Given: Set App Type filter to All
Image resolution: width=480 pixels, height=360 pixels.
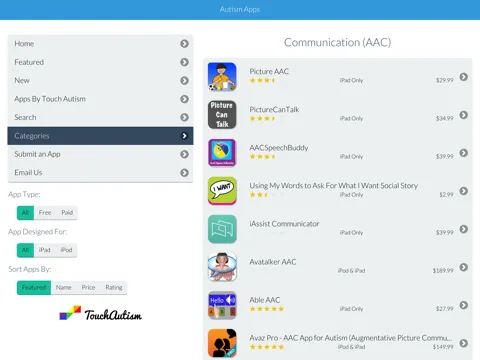Looking at the screenshot, I should (x=25, y=213).
